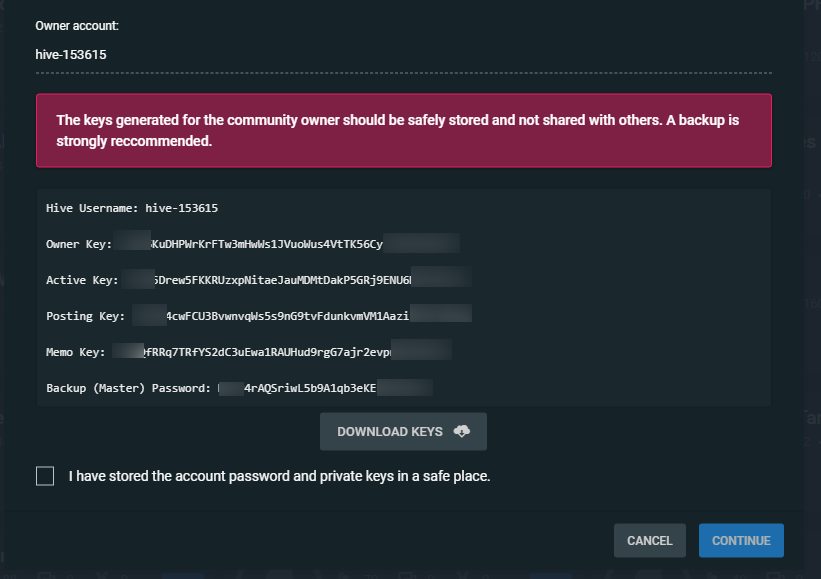Click the Posting Key line
821x579 pixels.
259,316
